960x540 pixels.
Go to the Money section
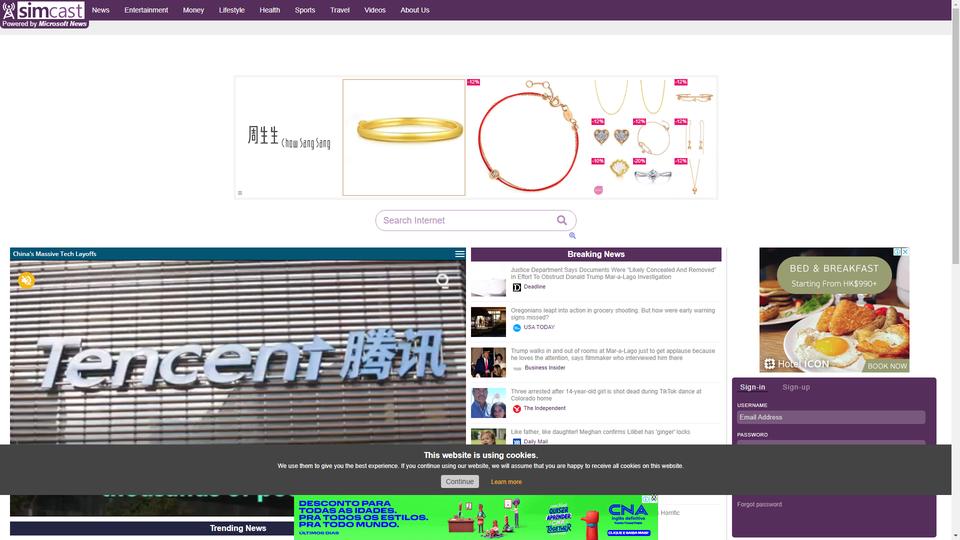[193, 10]
